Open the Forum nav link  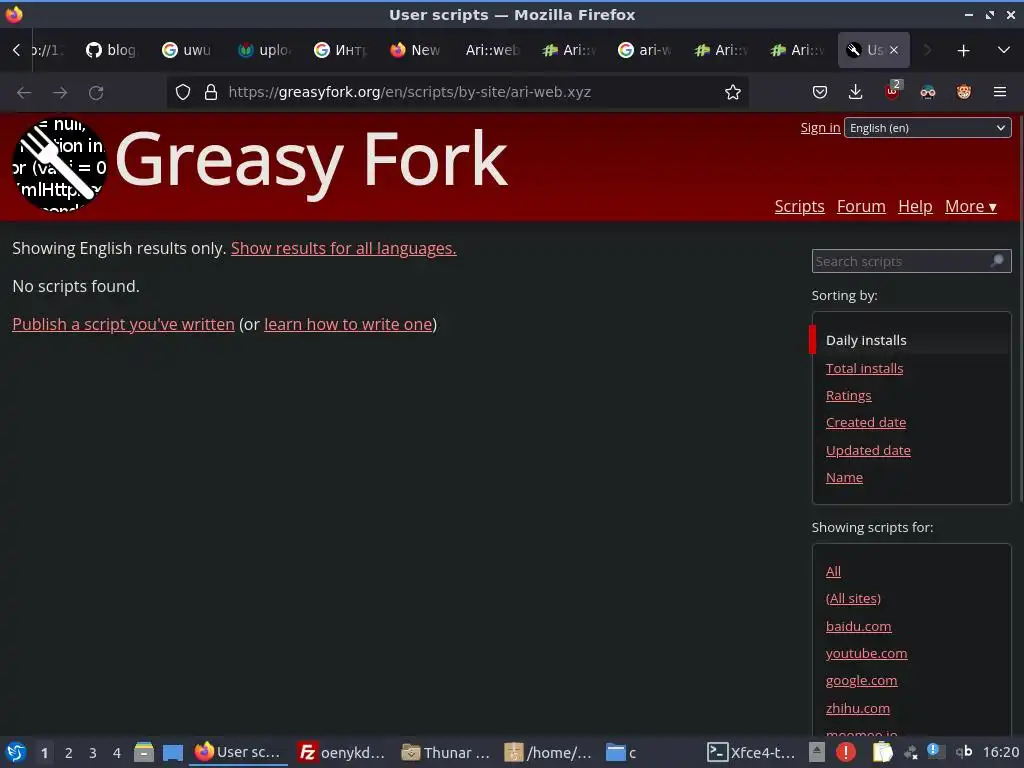coord(861,206)
